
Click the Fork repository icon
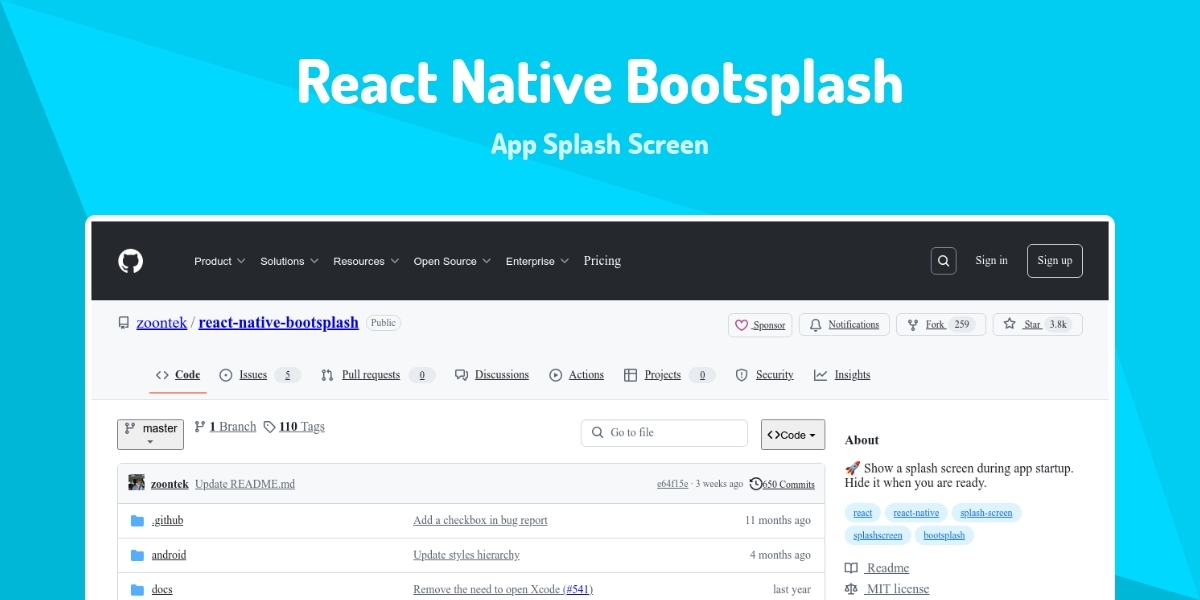[x=911, y=324]
